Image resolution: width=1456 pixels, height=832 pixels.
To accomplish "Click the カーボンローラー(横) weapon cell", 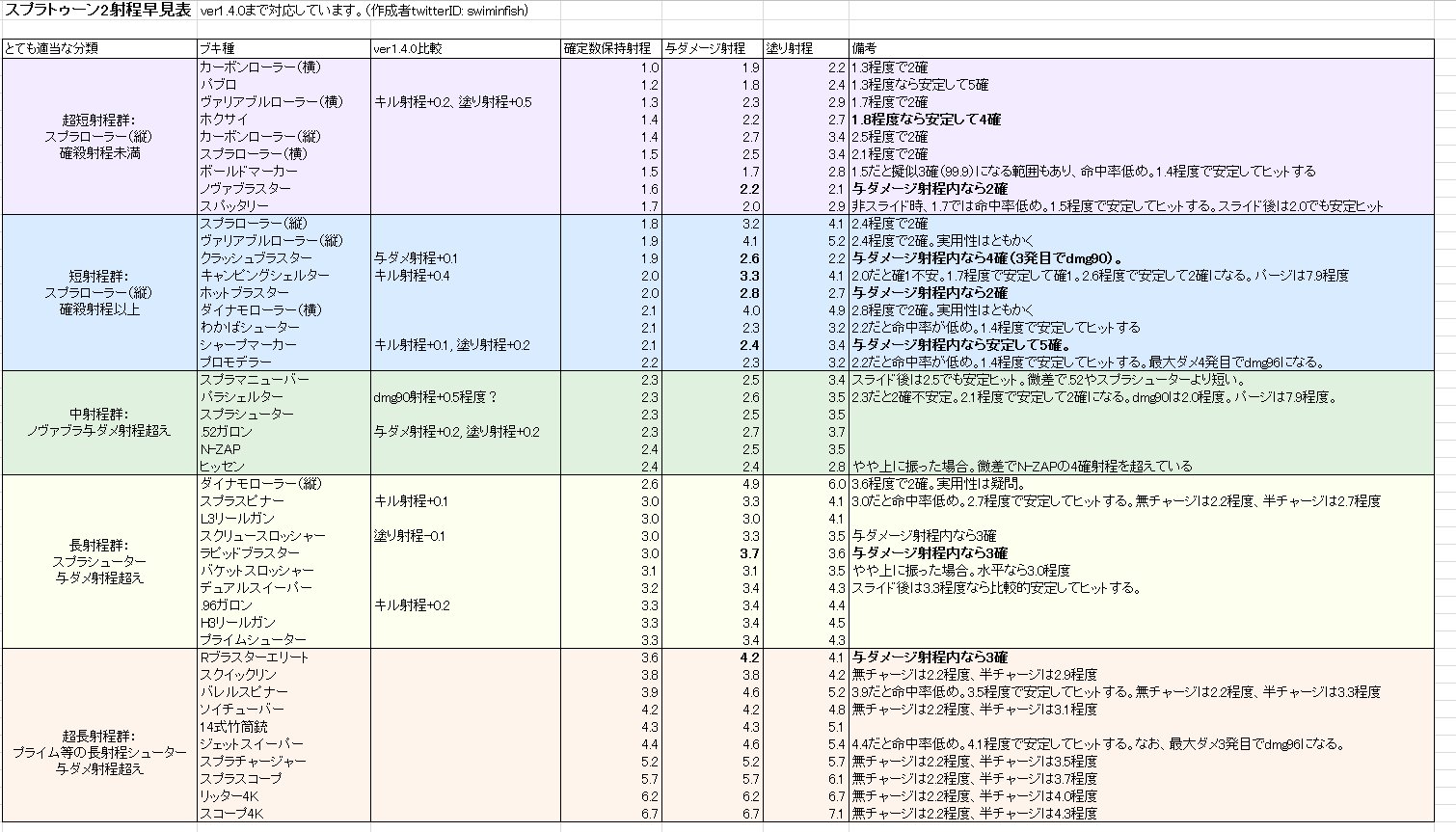I will 283,67.
